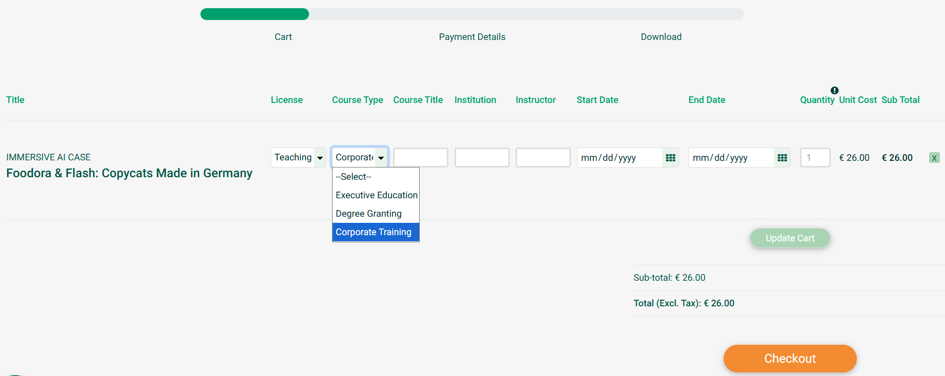Proceed with the orange Checkout button
Image resolution: width=945 pixels, height=376 pixels.
coord(790,359)
